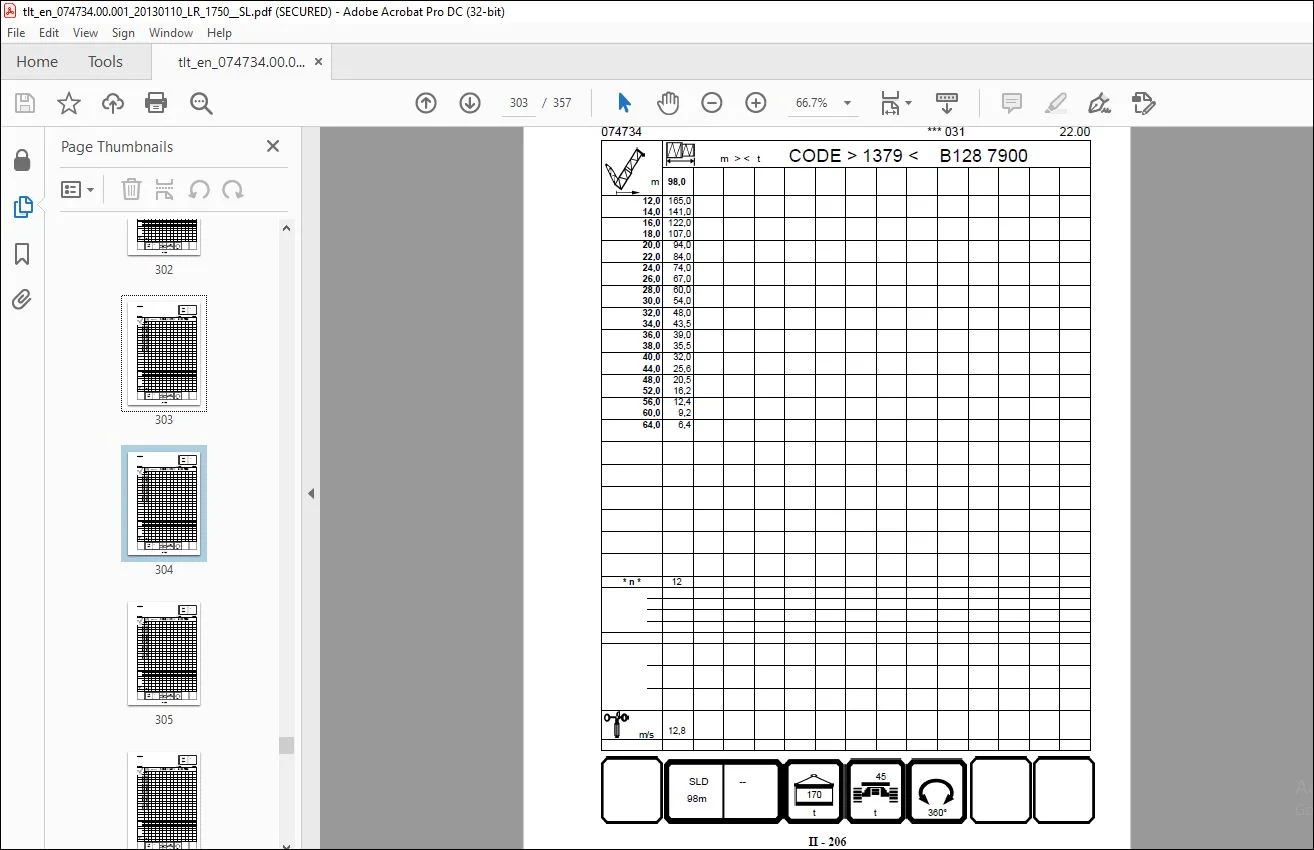
Task: Close the open document tab
Action: pyautogui.click(x=319, y=62)
